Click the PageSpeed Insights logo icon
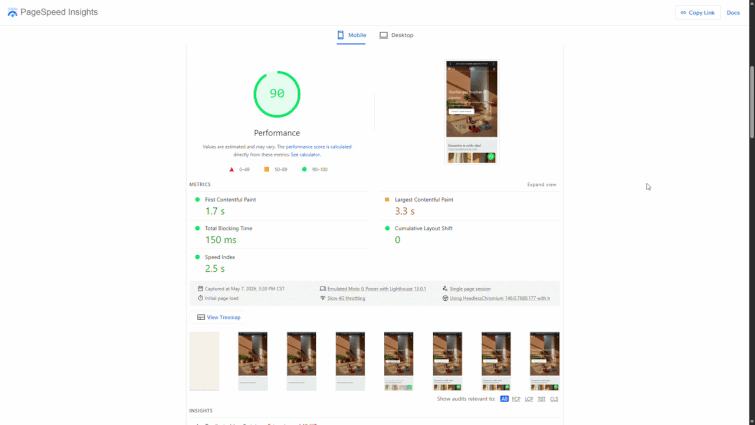Screen dimensions: 755x425 point(13,13)
